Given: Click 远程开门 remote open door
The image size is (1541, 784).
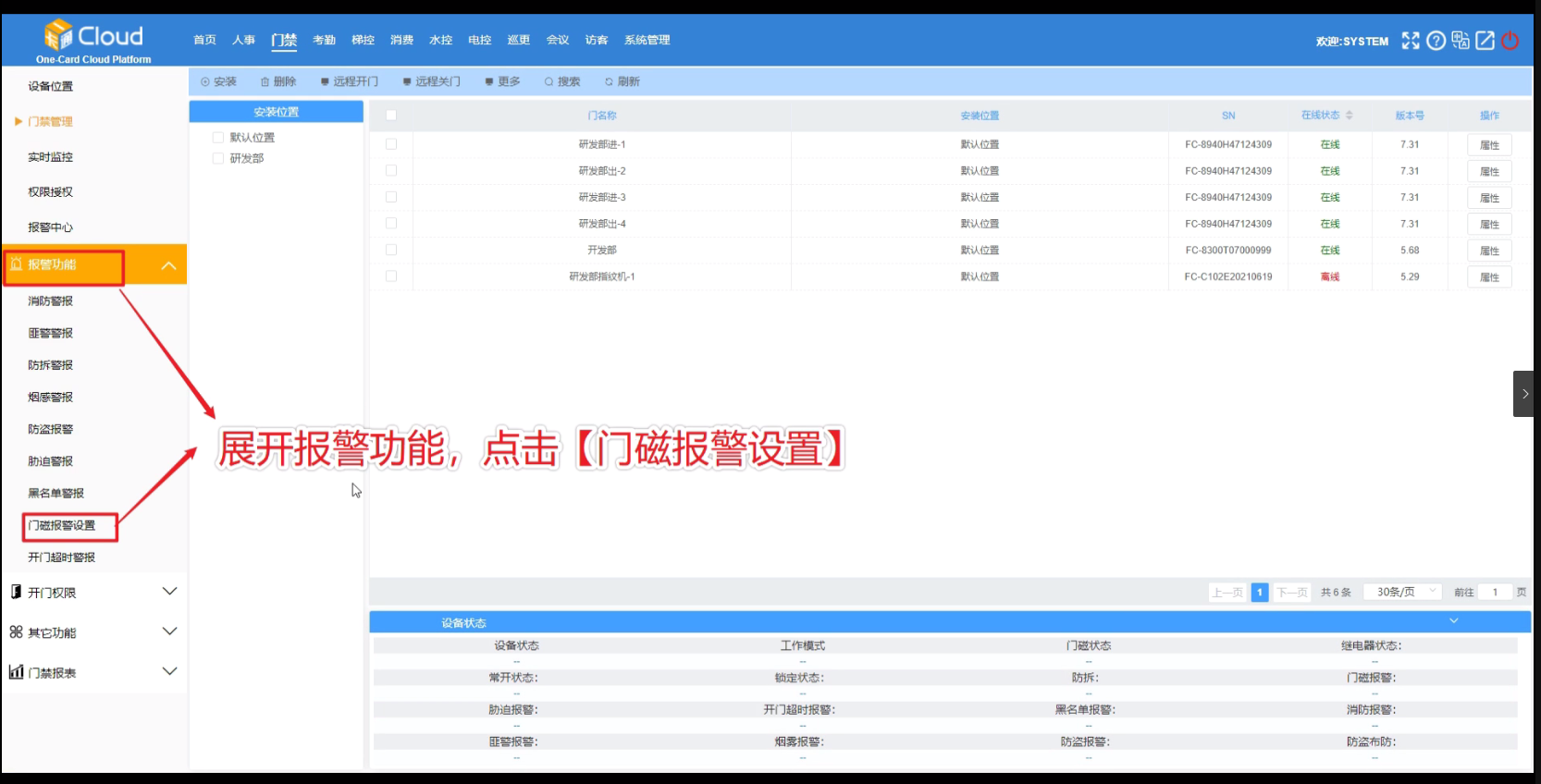Looking at the screenshot, I should [350, 81].
